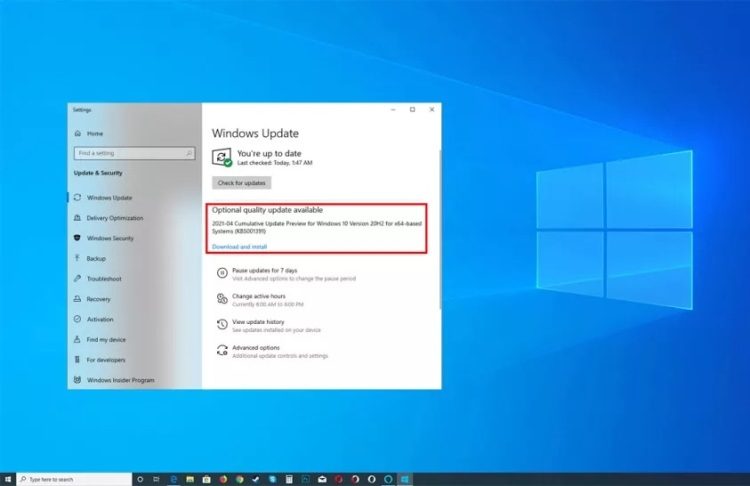The image size is (750, 486).
Task: Select Windows Update in the sidebar
Action: point(108,198)
